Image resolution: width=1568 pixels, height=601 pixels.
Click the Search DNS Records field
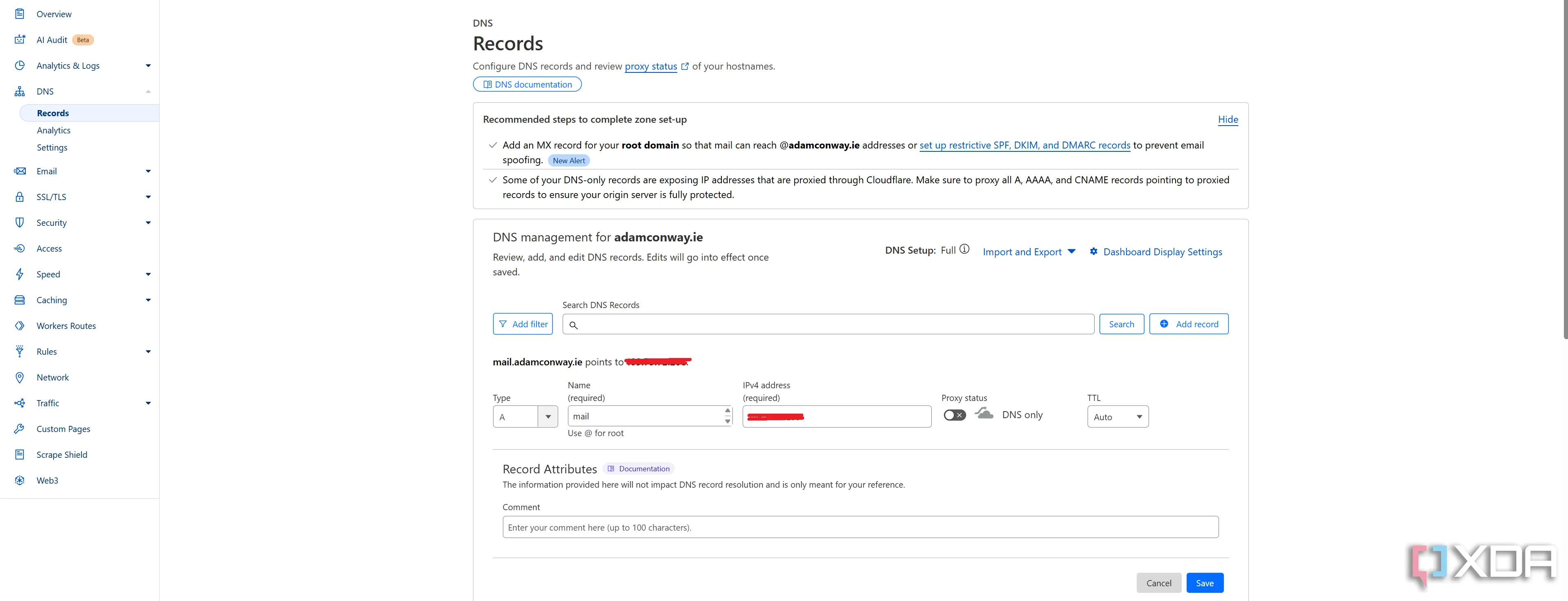[x=828, y=324]
